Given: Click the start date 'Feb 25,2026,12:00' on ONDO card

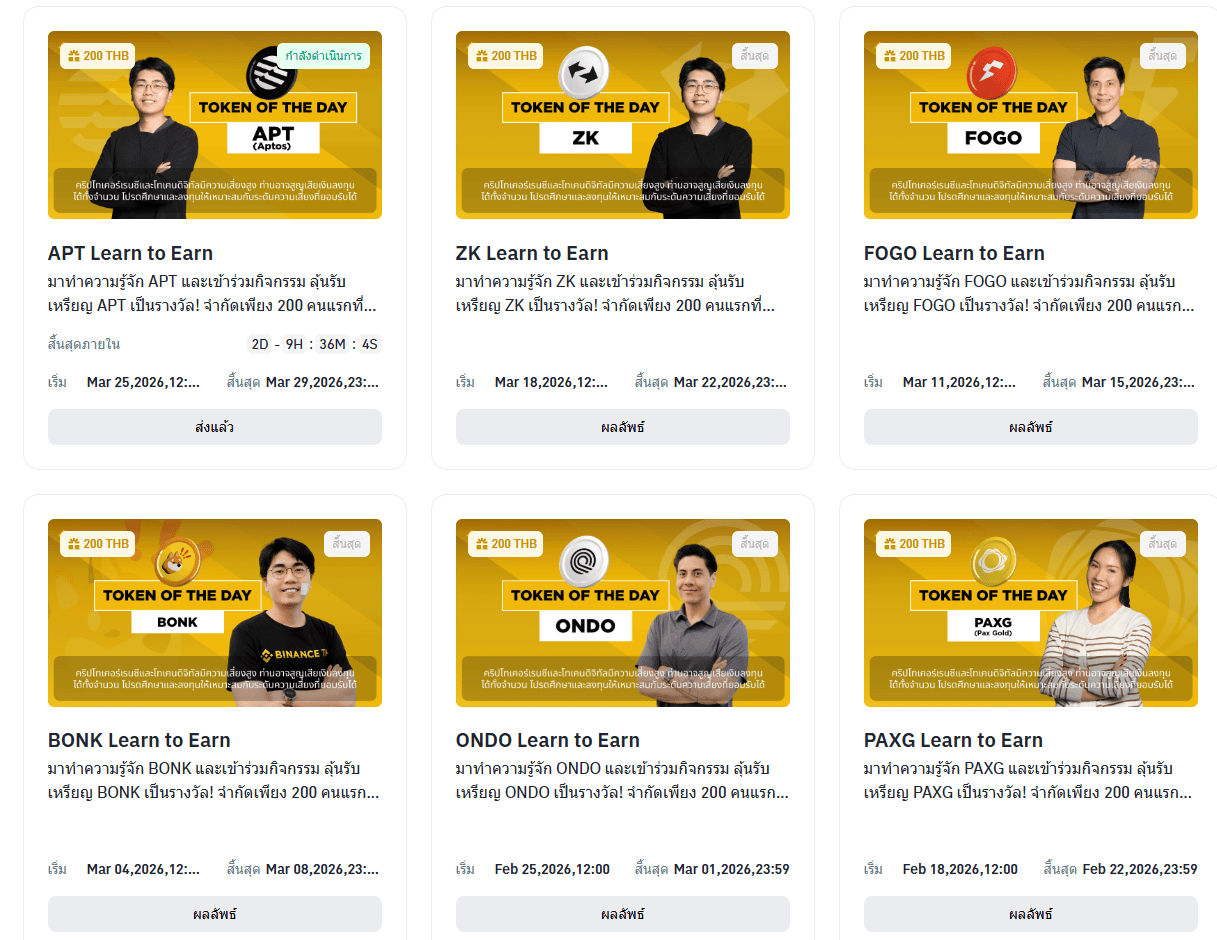Looking at the screenshot, I should click(x=552, y=869).
